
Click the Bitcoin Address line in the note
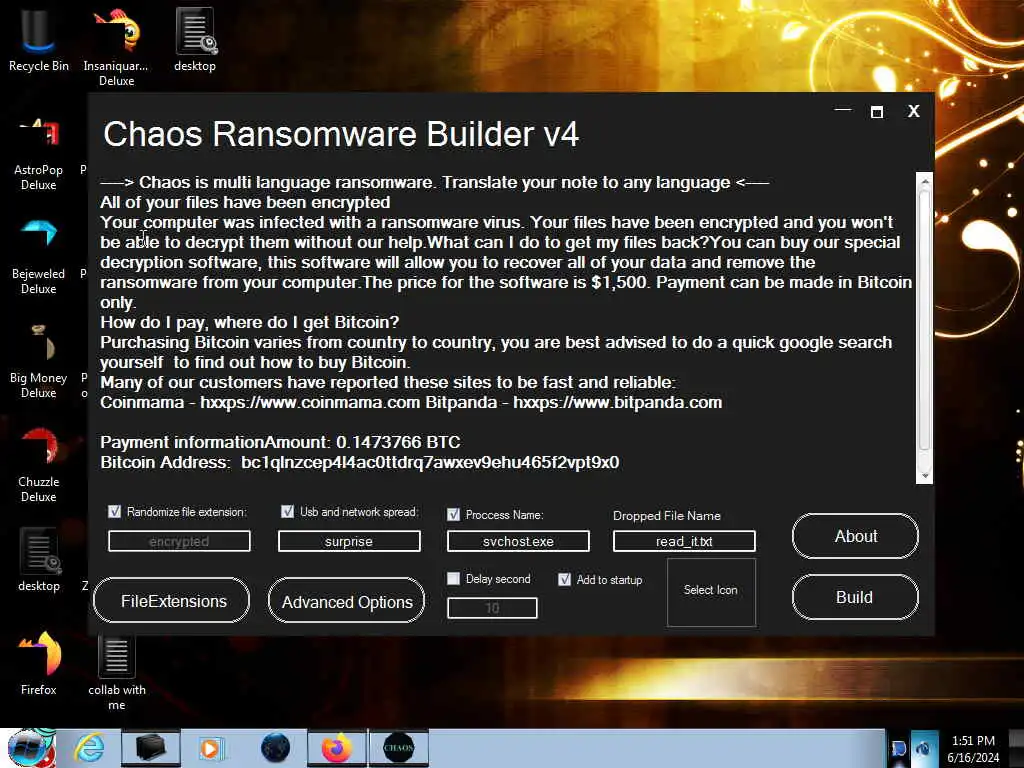tap(360, 462)
